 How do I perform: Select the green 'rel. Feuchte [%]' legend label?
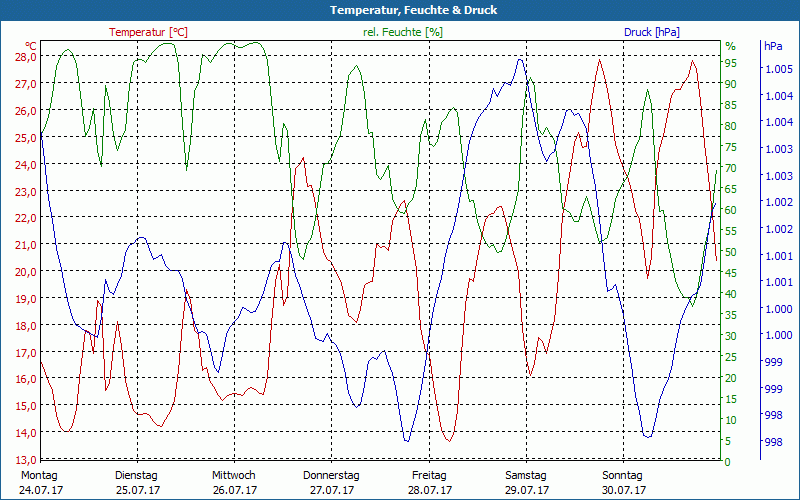(403, 32)
